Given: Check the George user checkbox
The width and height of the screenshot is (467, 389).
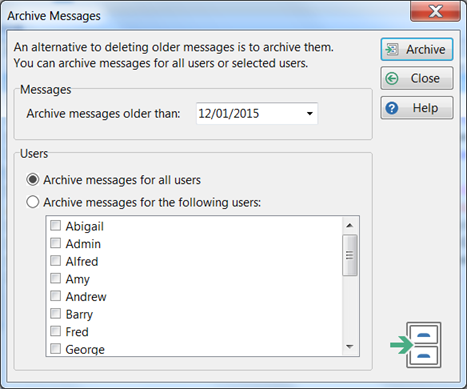Looking at the screenshot, I should 55,349.
